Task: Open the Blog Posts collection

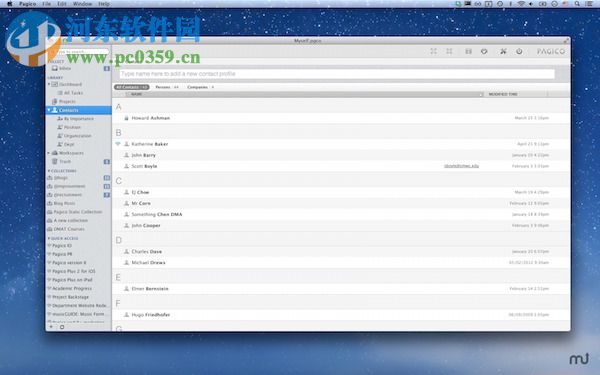Action: [64, 203]
